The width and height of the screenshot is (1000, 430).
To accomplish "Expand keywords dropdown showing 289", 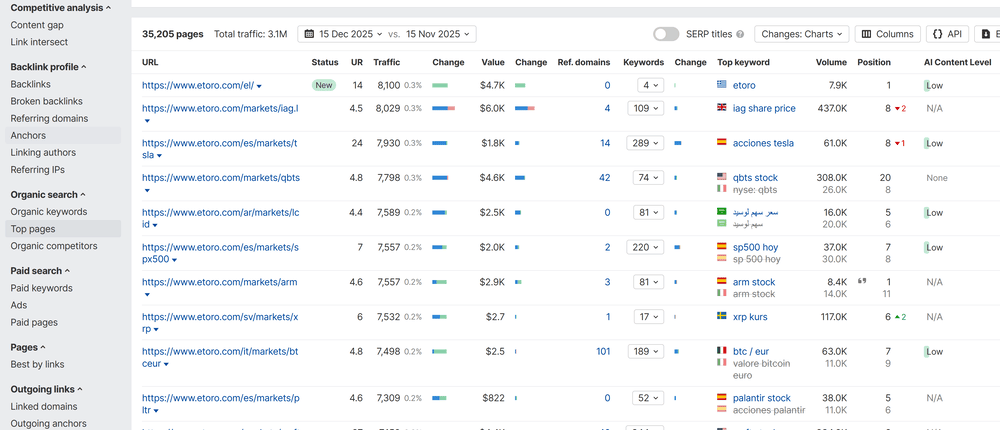I will point(645,143).
